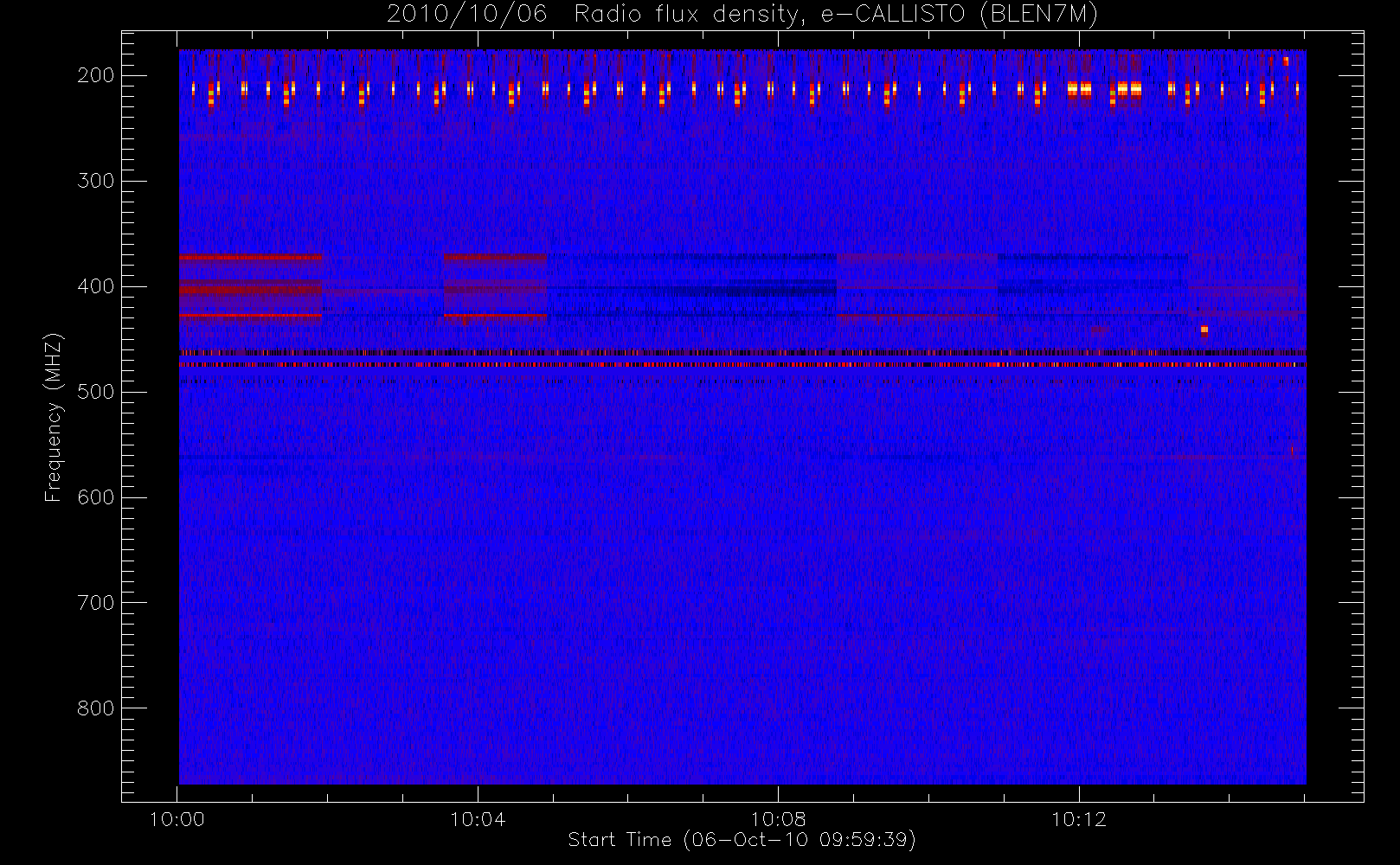
Task: Click the 10:08 time tick label
Action: [x=778, y=819]
